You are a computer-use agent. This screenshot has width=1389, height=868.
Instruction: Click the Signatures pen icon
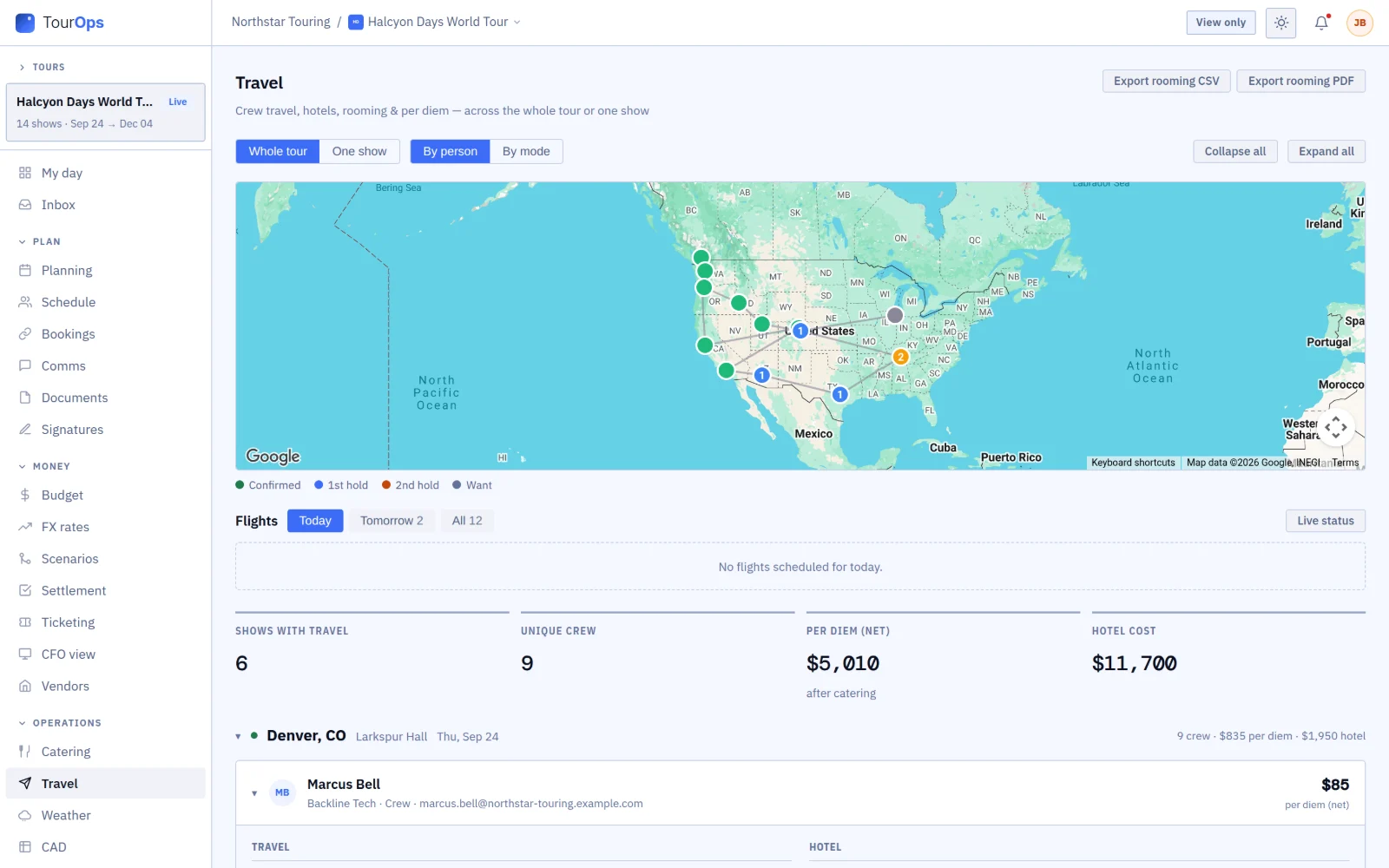coord(25,430)
